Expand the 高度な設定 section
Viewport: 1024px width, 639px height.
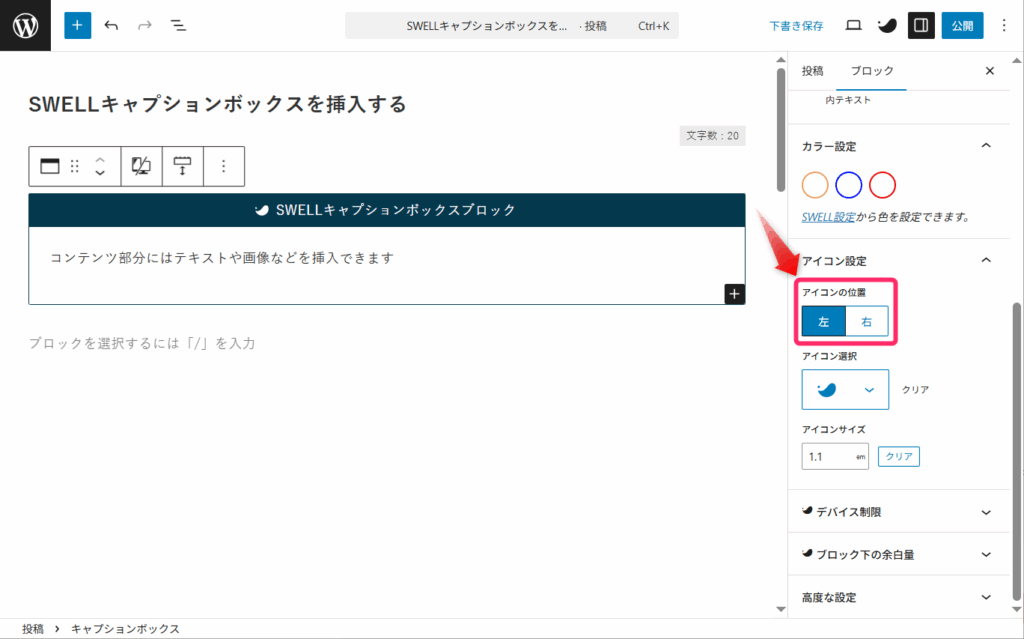pos(899,597)
